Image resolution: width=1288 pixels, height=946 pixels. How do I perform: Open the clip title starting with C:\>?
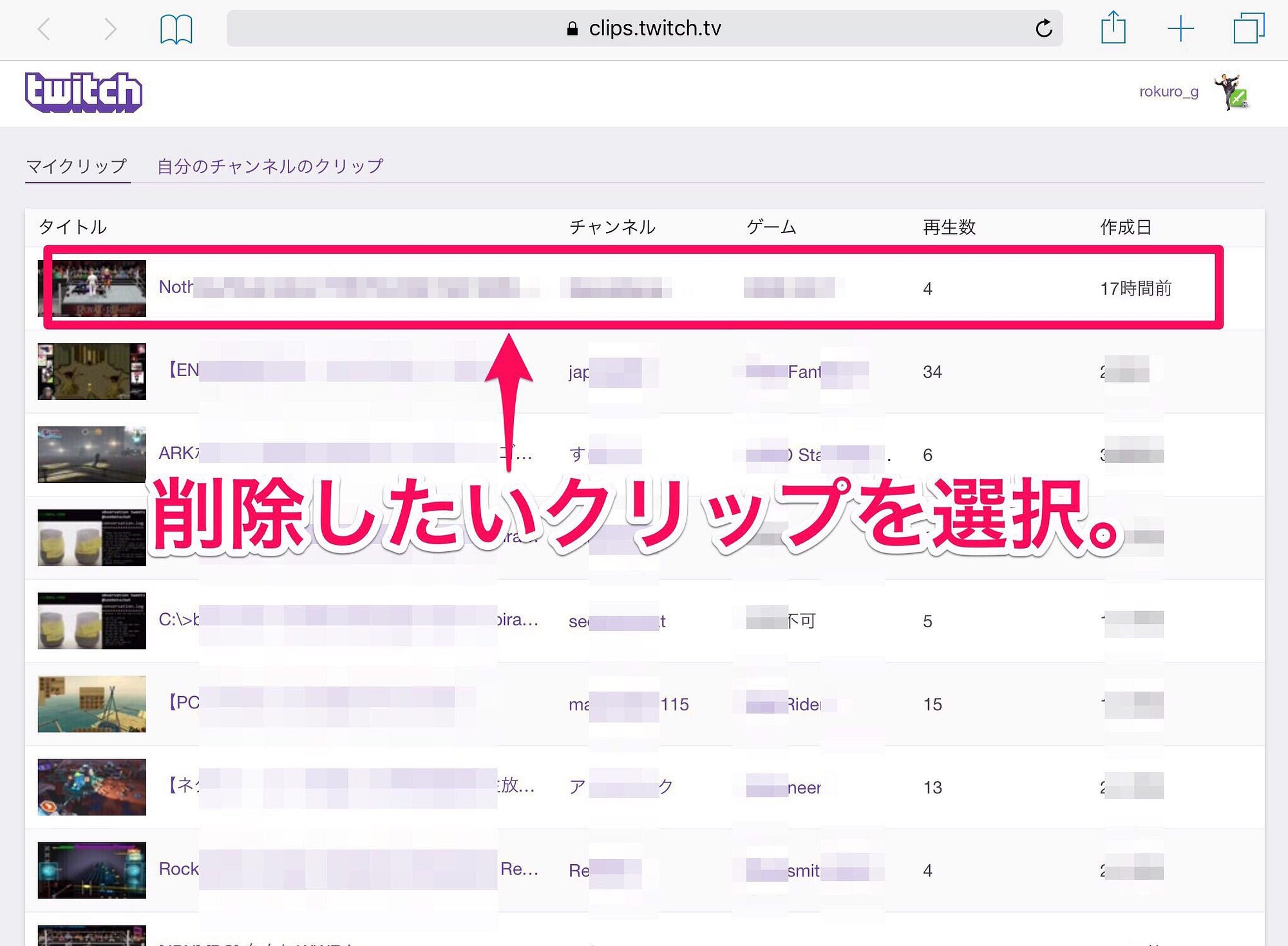(x=348, y=620)
